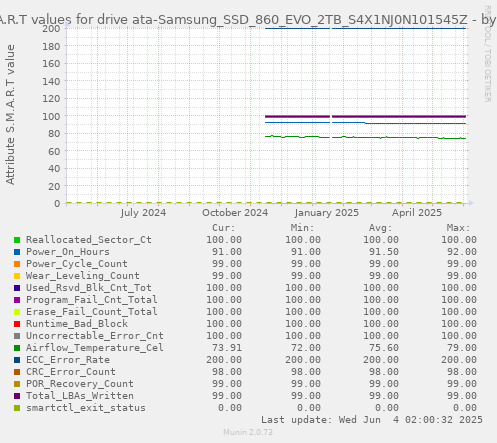Click the POR_Recovery_Count legend label
This screenshot has height=443, width=497.
click(80, 384)
